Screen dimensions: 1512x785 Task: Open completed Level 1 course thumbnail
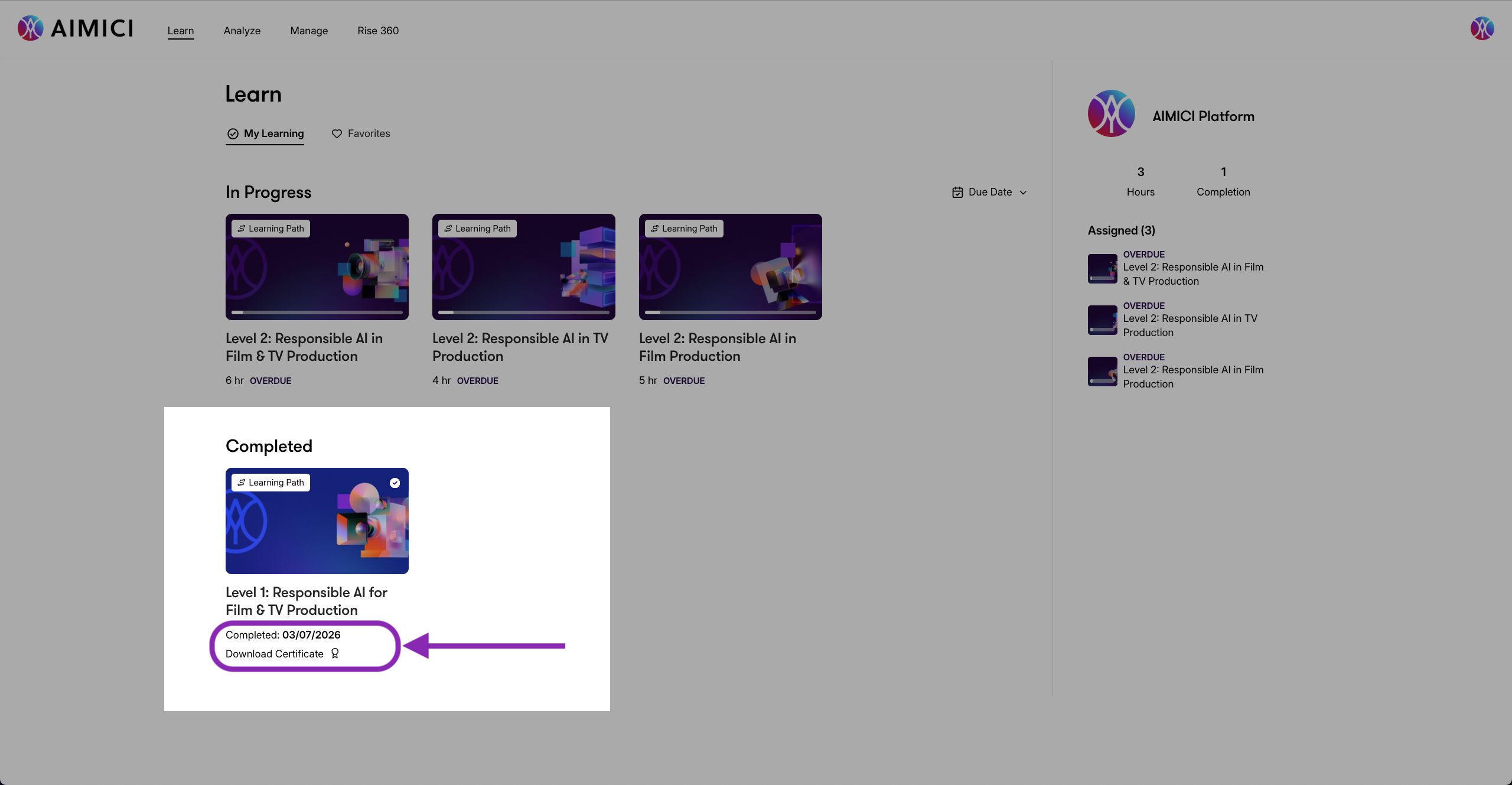pyautogui.click(x=317, y=521)
